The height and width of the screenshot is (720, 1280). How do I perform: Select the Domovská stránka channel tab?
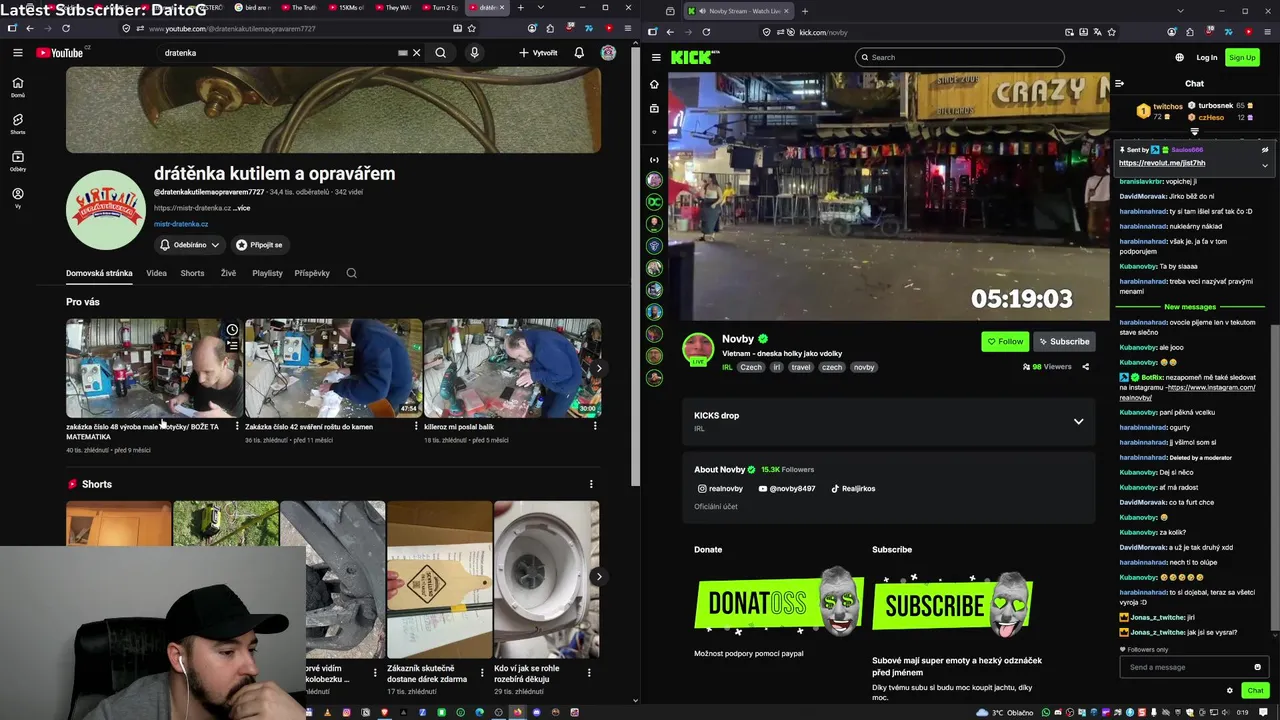click(x=99, y=273)
